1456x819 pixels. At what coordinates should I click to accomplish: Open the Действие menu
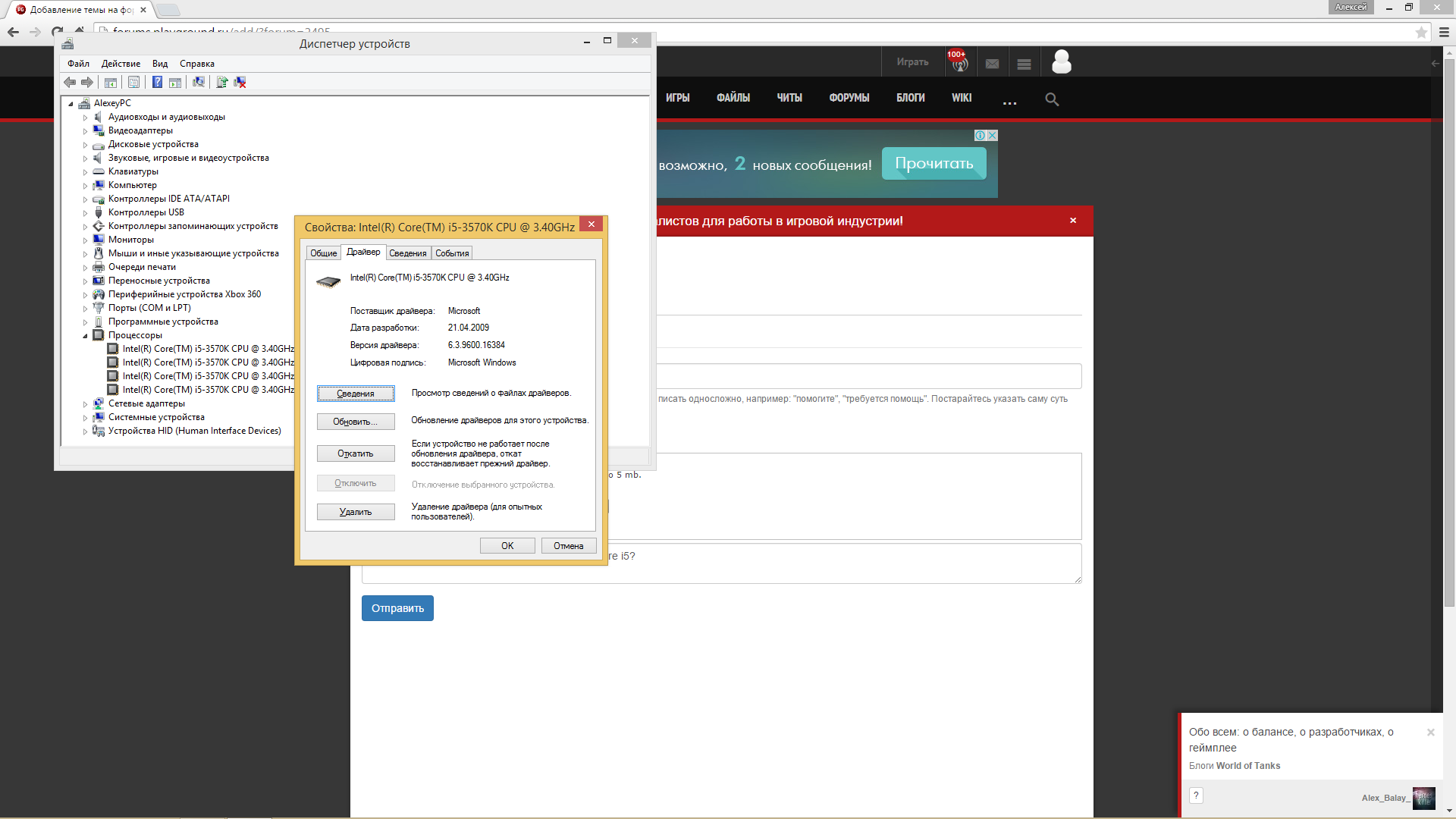[121, 64]
